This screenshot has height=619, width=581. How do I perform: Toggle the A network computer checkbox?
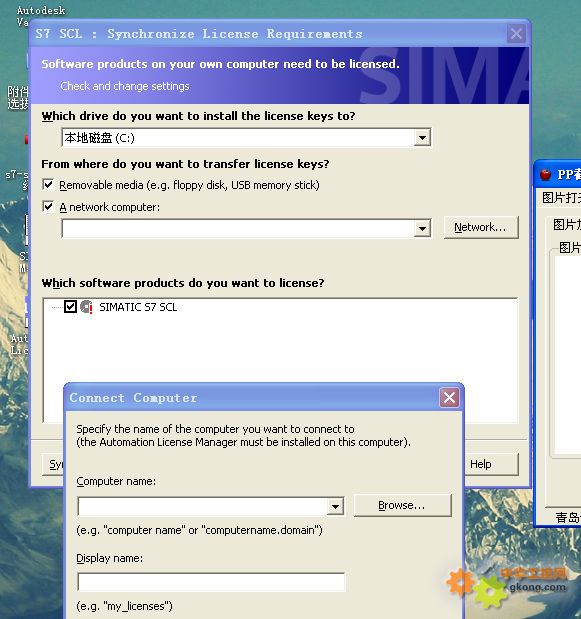pyautogui.click(x=48, y=206)
